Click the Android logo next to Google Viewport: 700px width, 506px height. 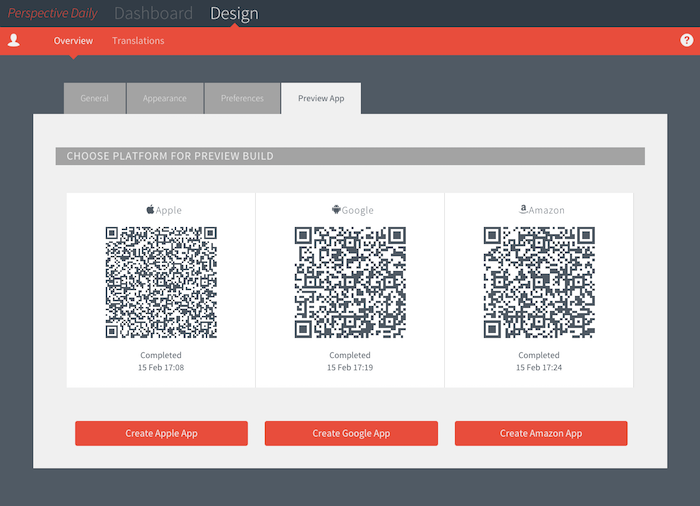pos(336,209)
